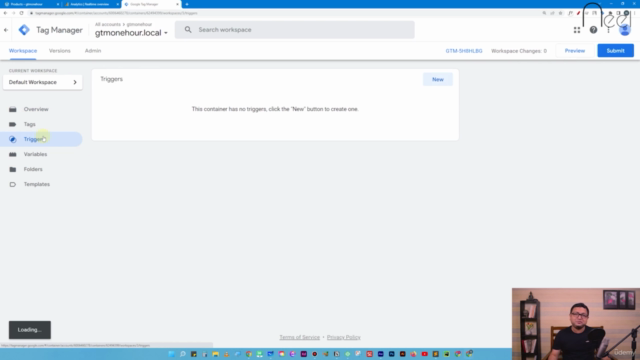This screenshot has width=640, height=360.
Task: Open Terms of Service link
Action: click(300, 337)
